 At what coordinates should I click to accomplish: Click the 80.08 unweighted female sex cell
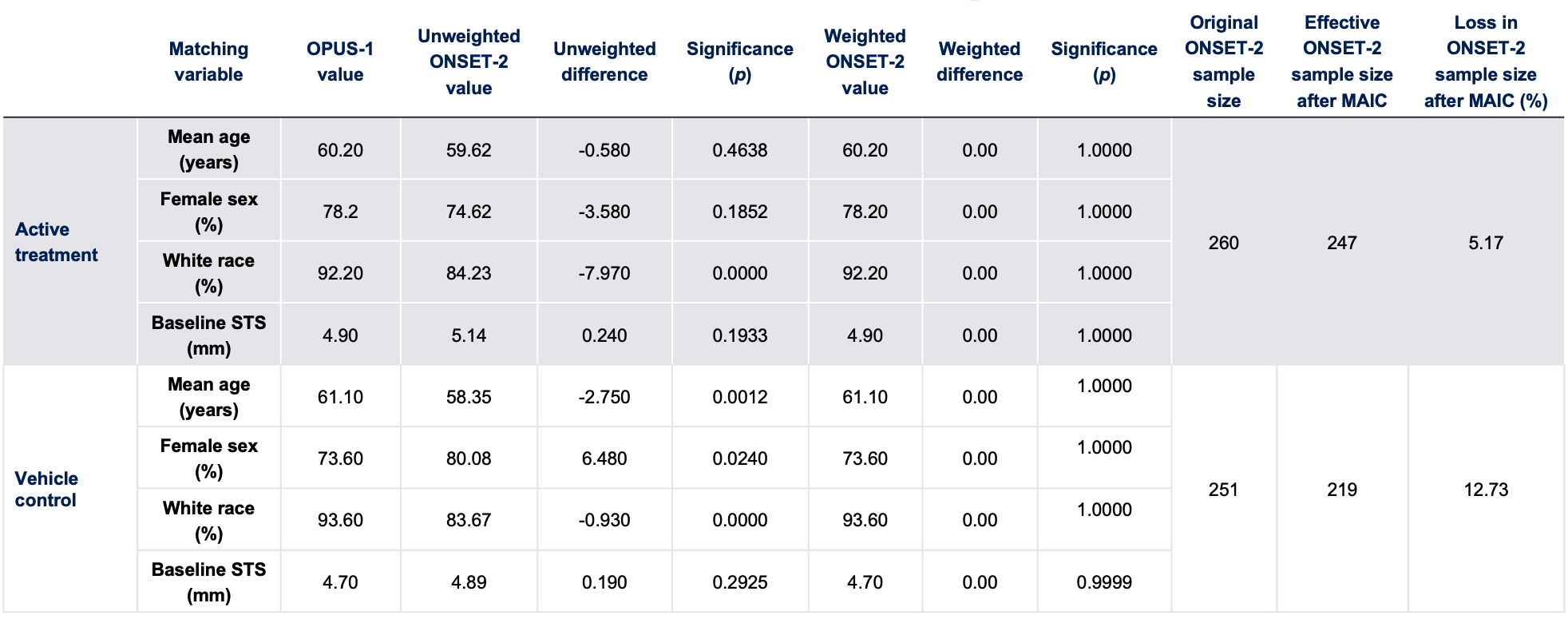pos(469,458)
